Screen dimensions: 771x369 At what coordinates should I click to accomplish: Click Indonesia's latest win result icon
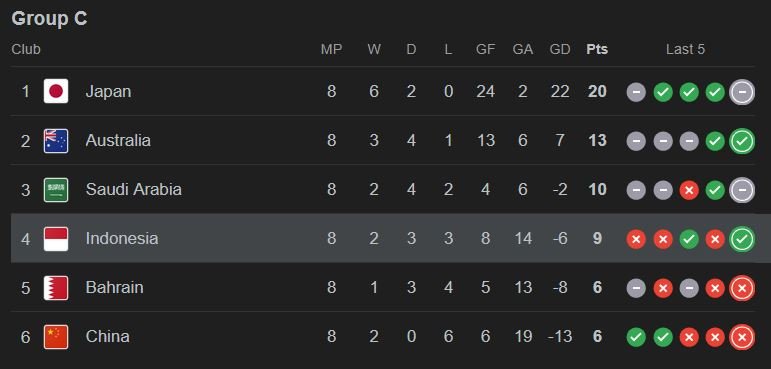742,239
